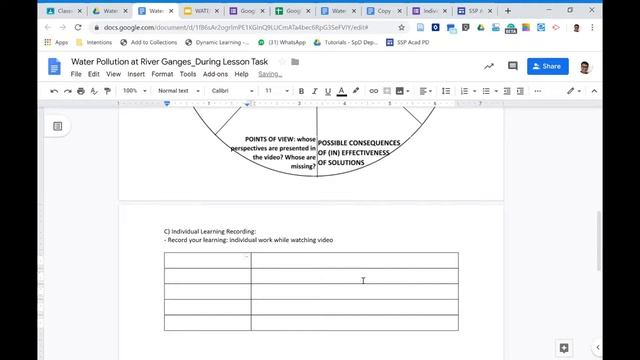
Task: Click the line spacing icon
Action: tap(446, 91)
